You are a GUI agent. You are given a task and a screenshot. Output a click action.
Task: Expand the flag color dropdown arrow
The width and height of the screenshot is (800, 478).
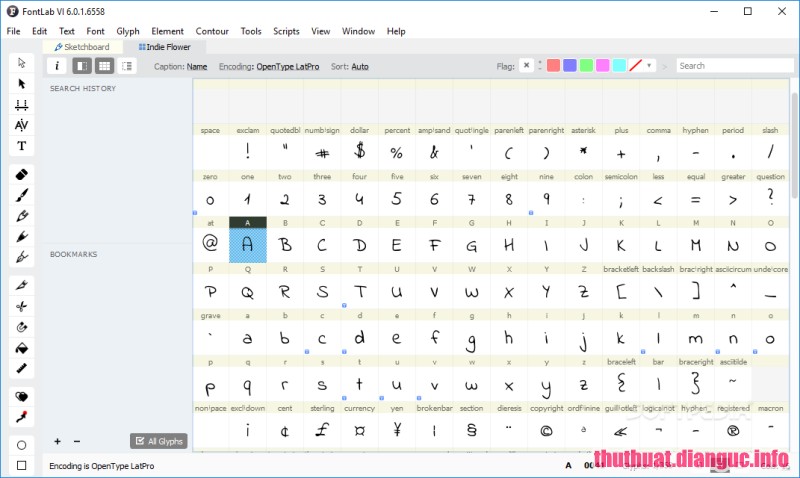tap(649, 65)
